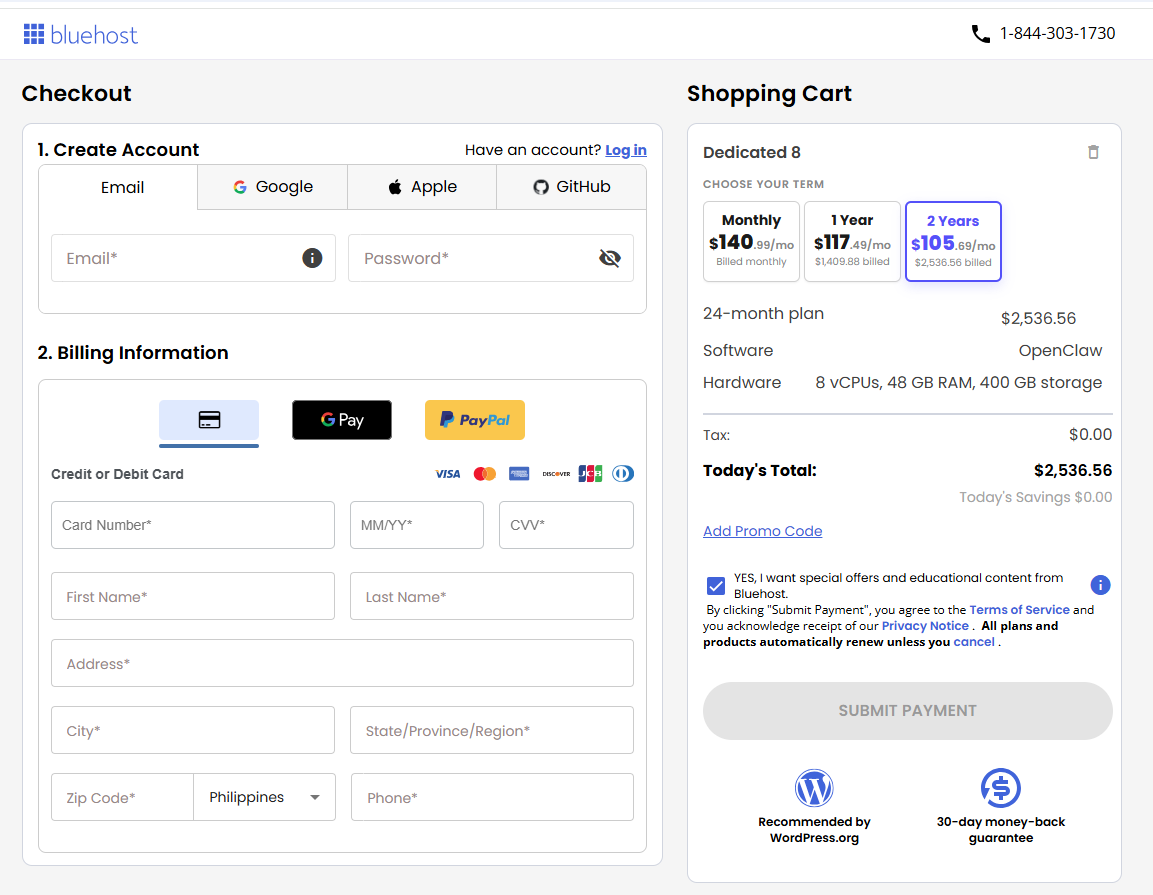Image resolution: width=1153 pixels, height=895 pixels.
Task: Click the cancel link in renewal notice
Action: (974, 642)
